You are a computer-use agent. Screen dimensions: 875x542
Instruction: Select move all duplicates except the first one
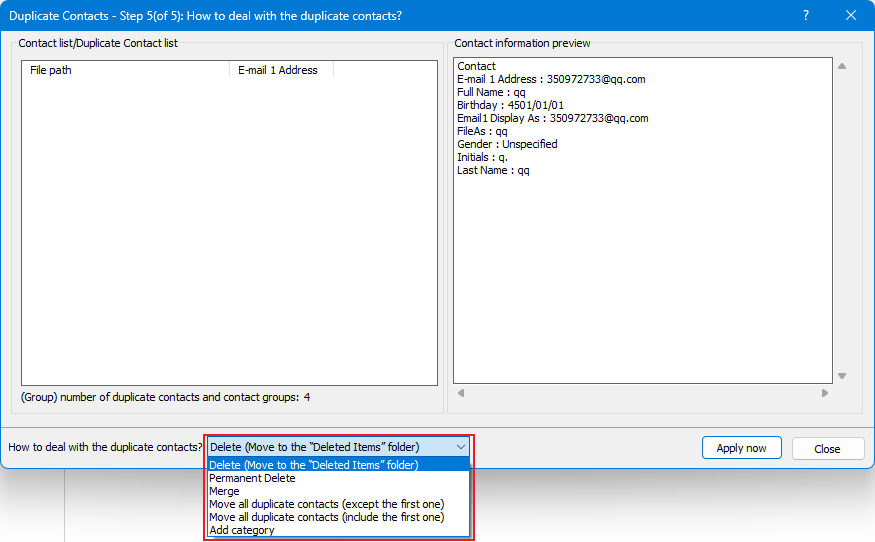coord(338,504)
